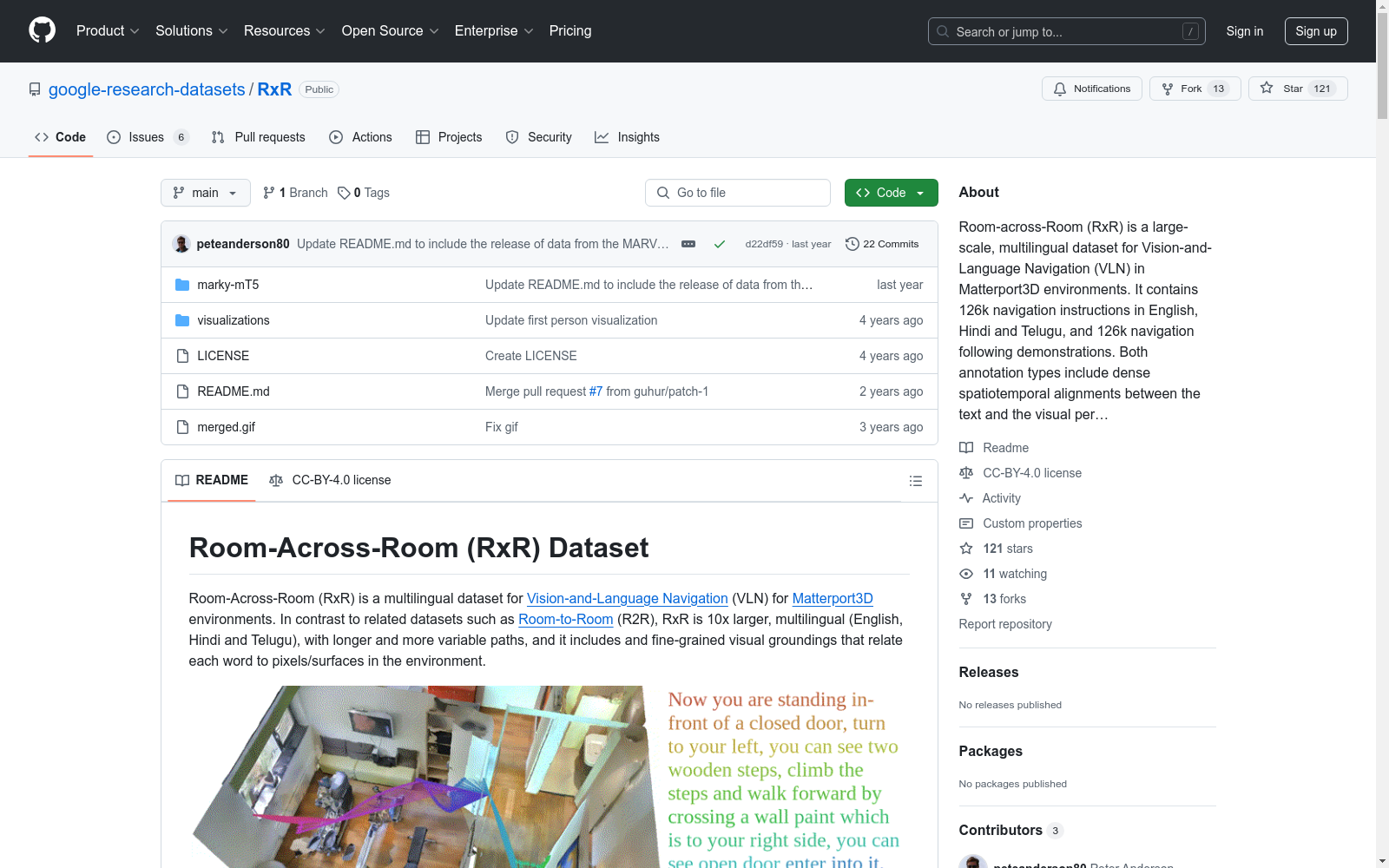The height and width of the screenshot is (868, 1389).
Task: Go to the Pricing page
Action: (x=570, y=30)
